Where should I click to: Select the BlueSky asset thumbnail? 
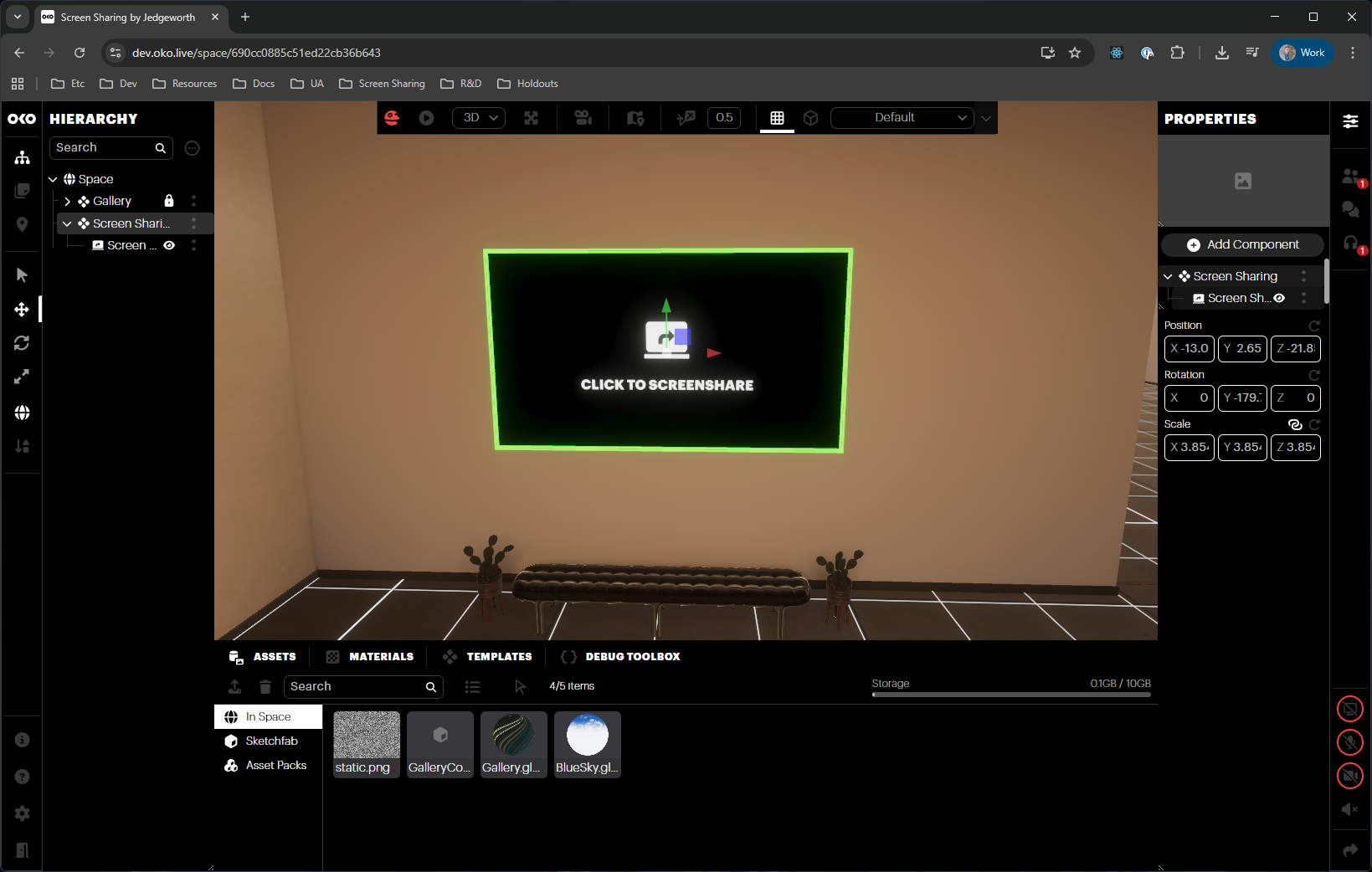(587, 744)
